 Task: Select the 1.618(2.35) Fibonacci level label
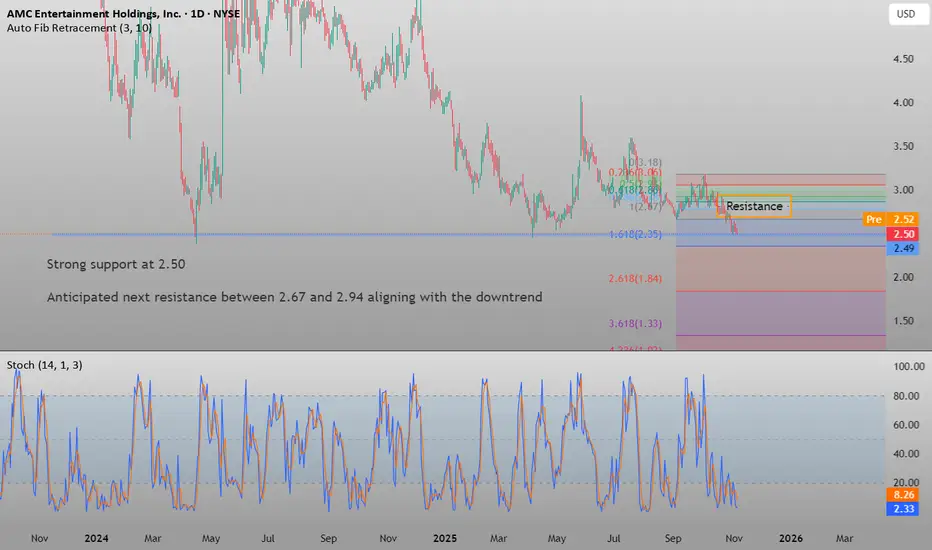[x=635, y=234]
